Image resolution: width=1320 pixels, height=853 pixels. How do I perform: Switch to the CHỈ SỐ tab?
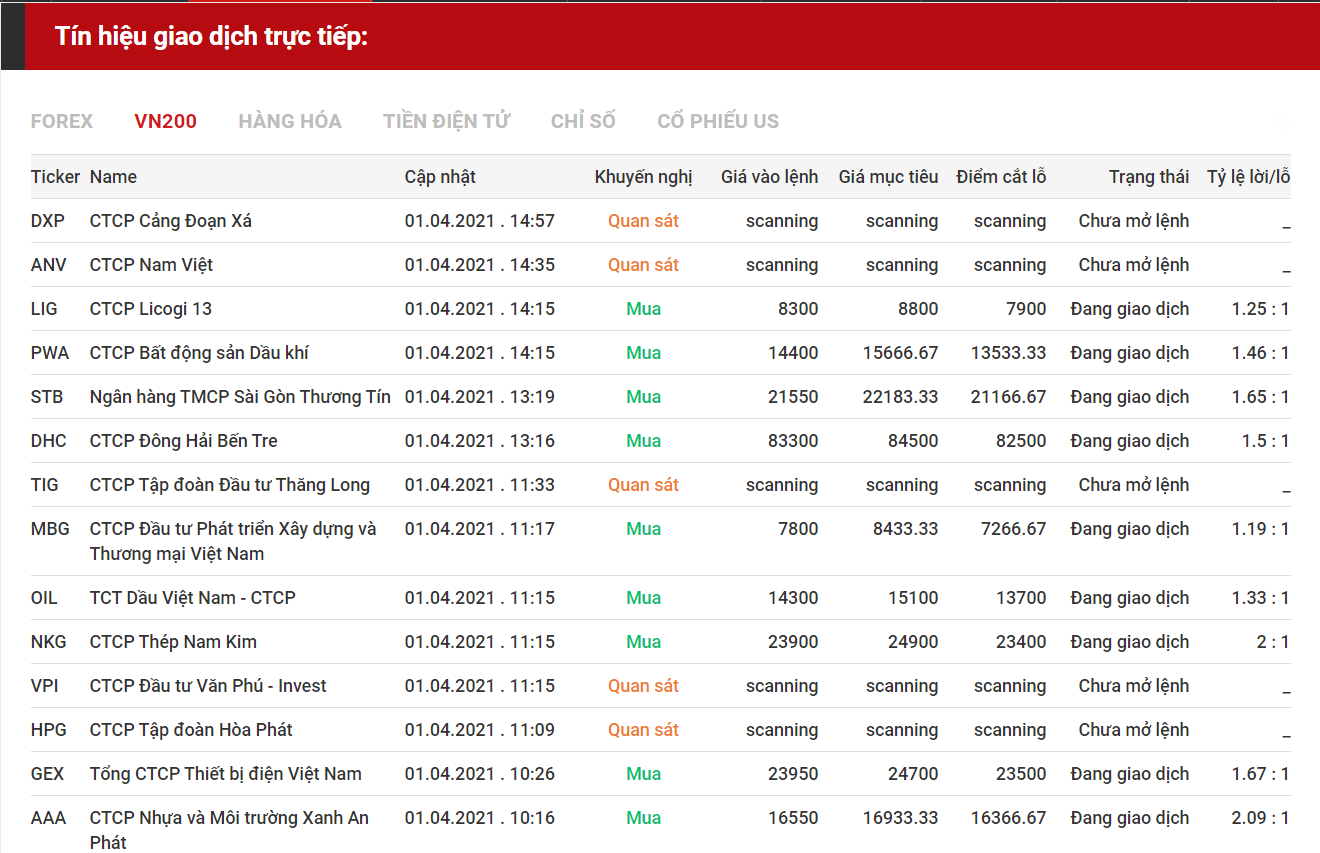(x=583, y=121)
